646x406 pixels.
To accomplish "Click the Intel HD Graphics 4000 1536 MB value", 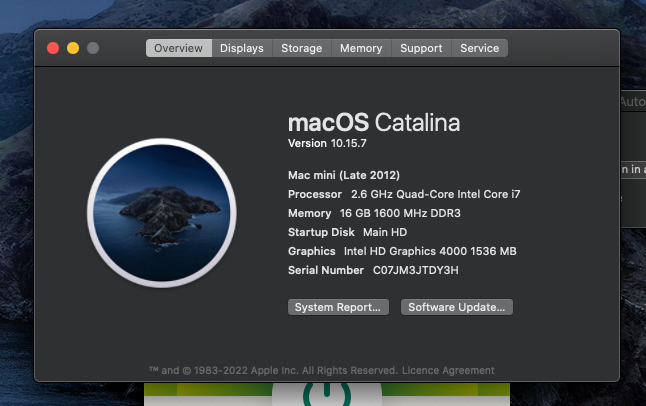I will (x=430, y=251).
